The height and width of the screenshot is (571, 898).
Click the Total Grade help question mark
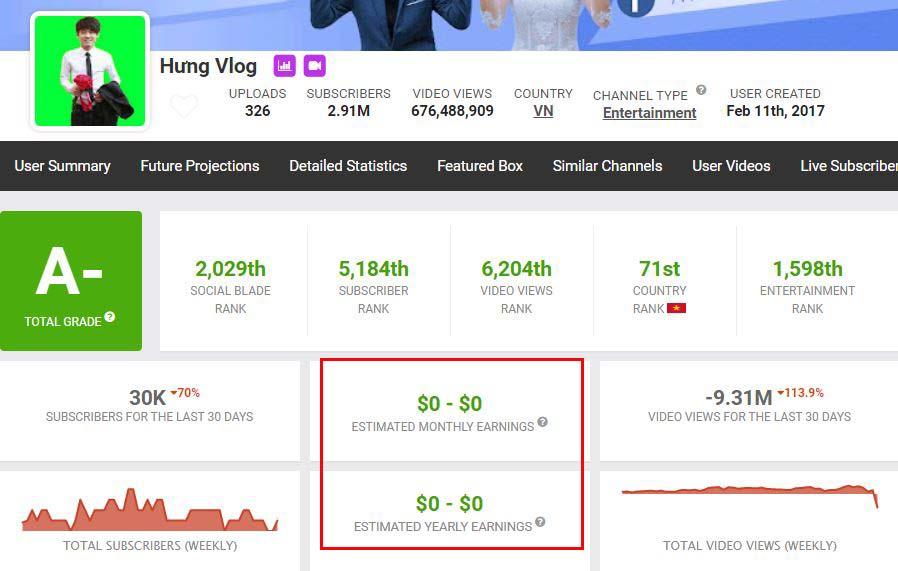110,317
